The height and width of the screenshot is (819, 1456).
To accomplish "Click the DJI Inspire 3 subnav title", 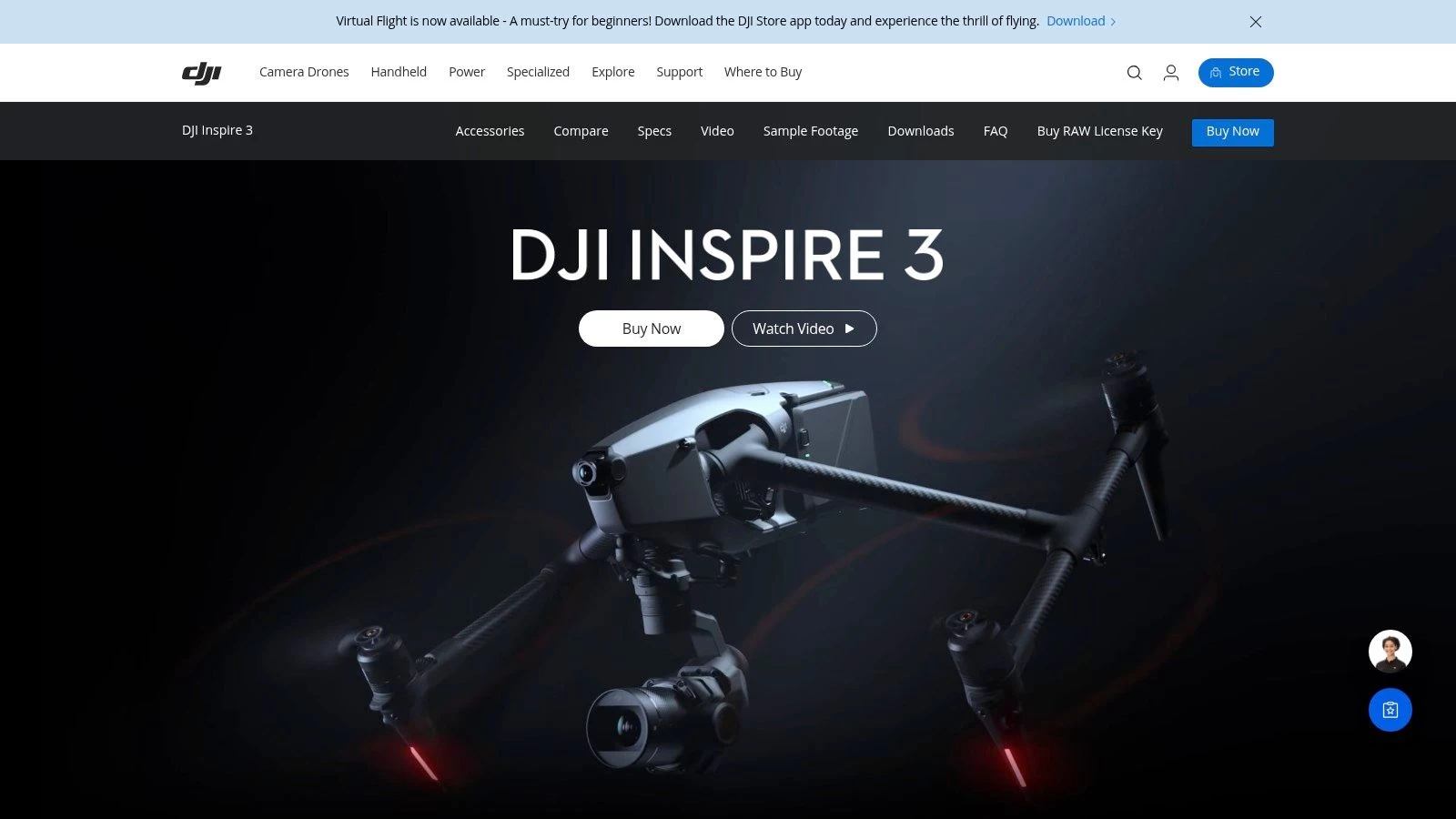I will click(x=217, y=130).
